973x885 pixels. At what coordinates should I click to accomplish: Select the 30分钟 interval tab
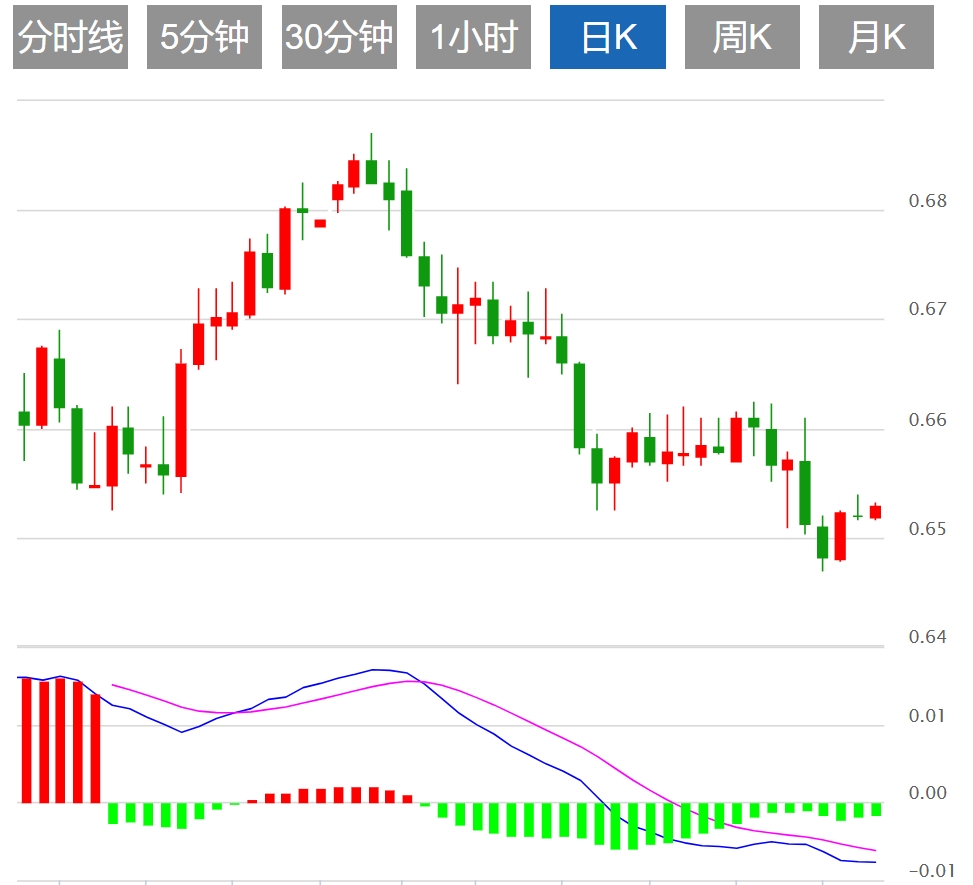pyautogui.click(x=339, y=37)
